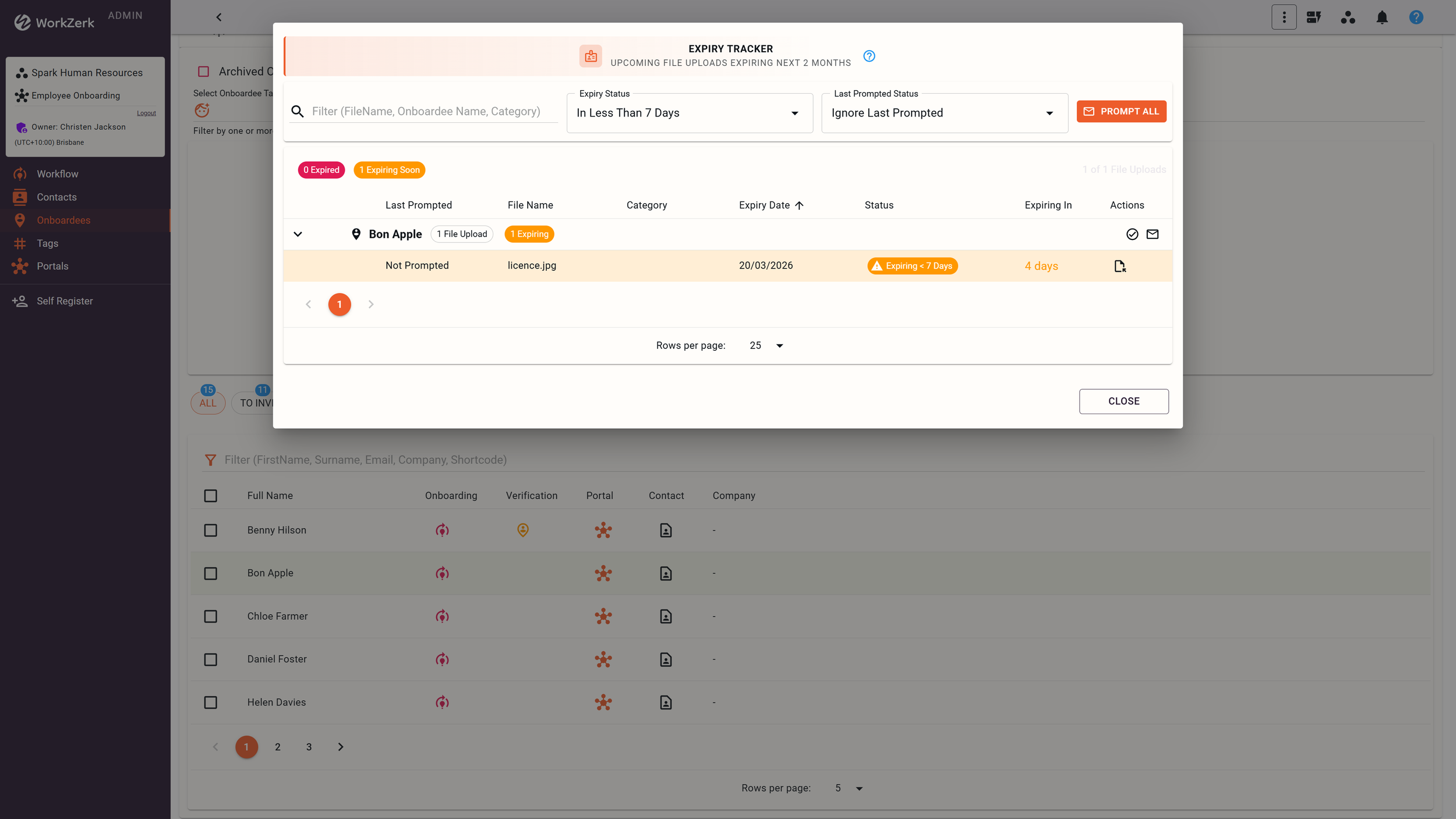
Task: Click the CLOSE button in the dialog
Action: pyautogui.click(x=1123, y=401)
